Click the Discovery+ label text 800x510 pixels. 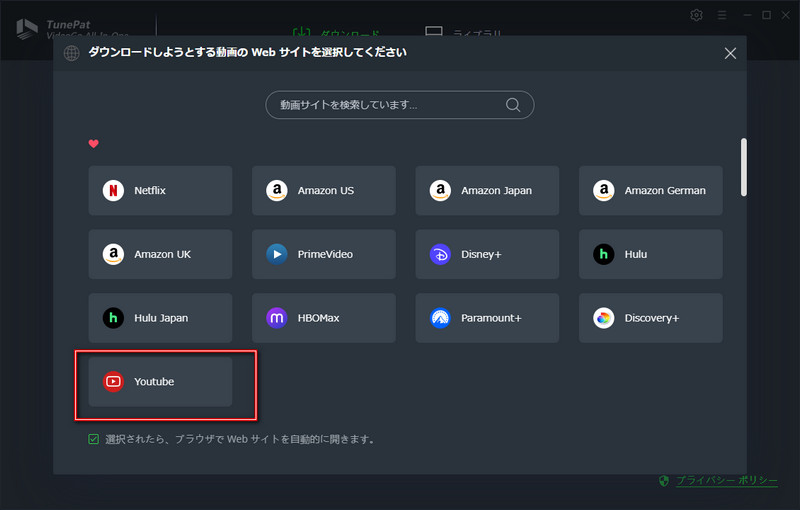click(x=652, y=318)
